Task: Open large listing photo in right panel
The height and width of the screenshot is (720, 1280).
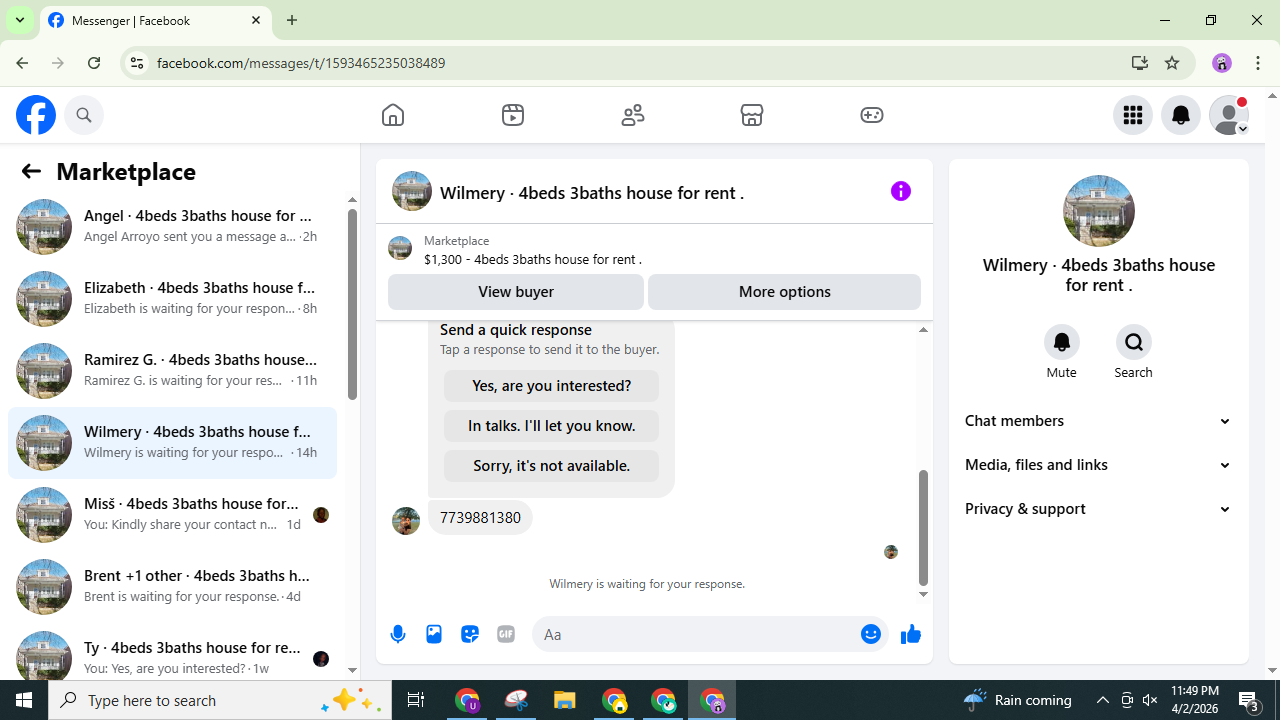Action: 1099,211
